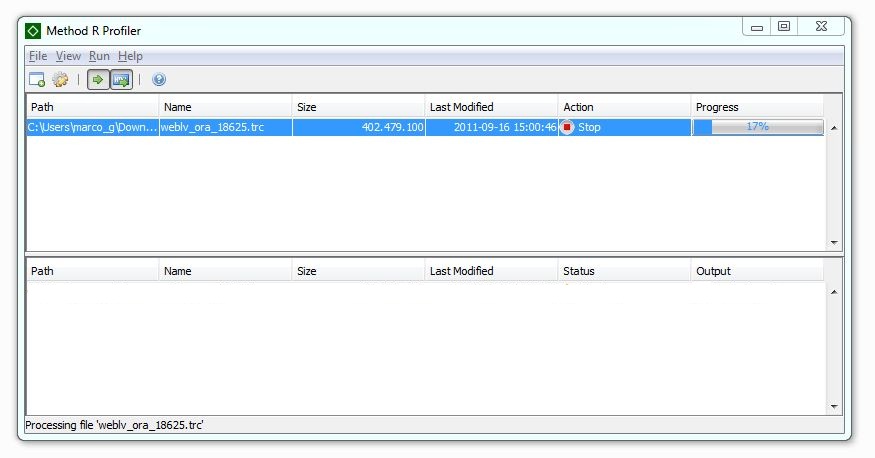Open the View menu
This screenshot has width=875, height=458.
(68, 56)
